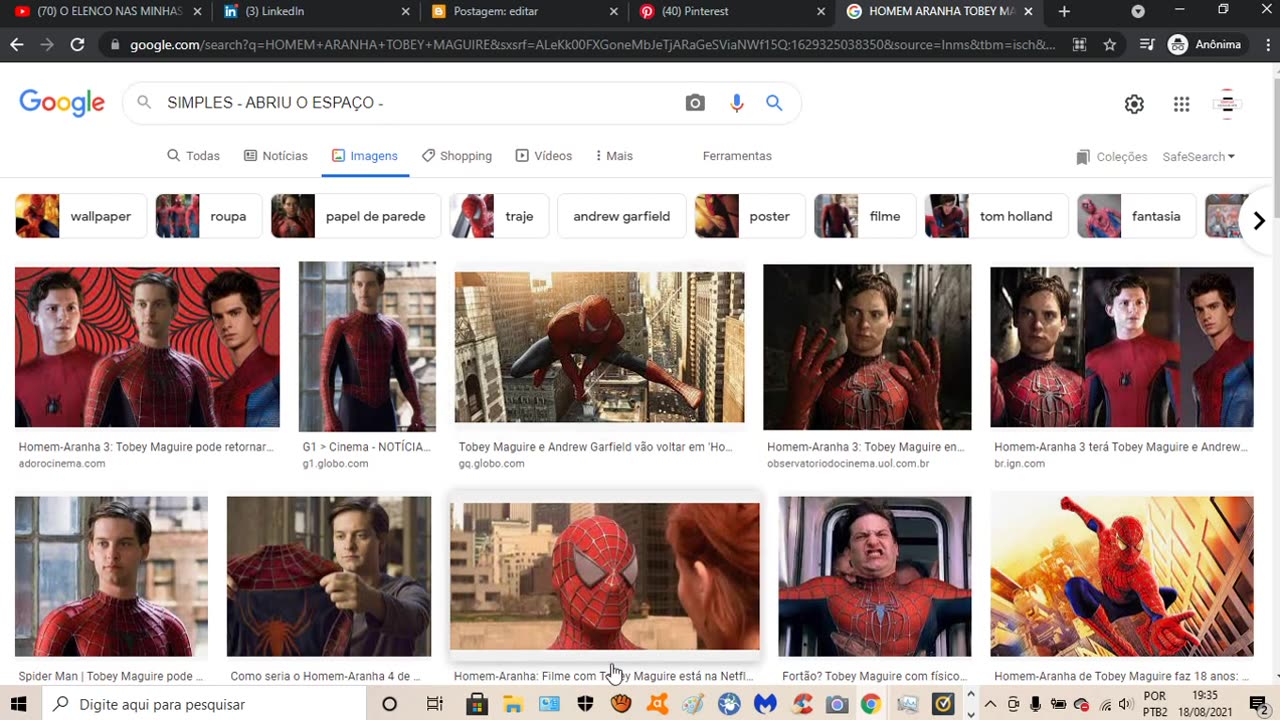Open Malwarebytes taskbar icon
Screen dimensions: 1280x720
point(765,704)
